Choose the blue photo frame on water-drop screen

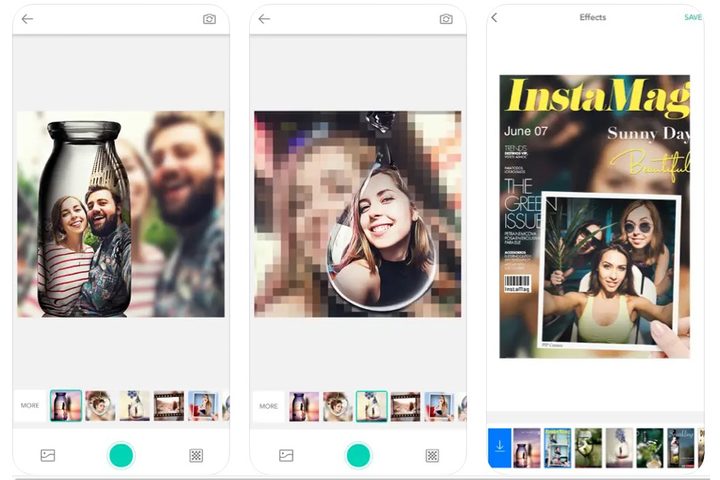coord(440,407)
